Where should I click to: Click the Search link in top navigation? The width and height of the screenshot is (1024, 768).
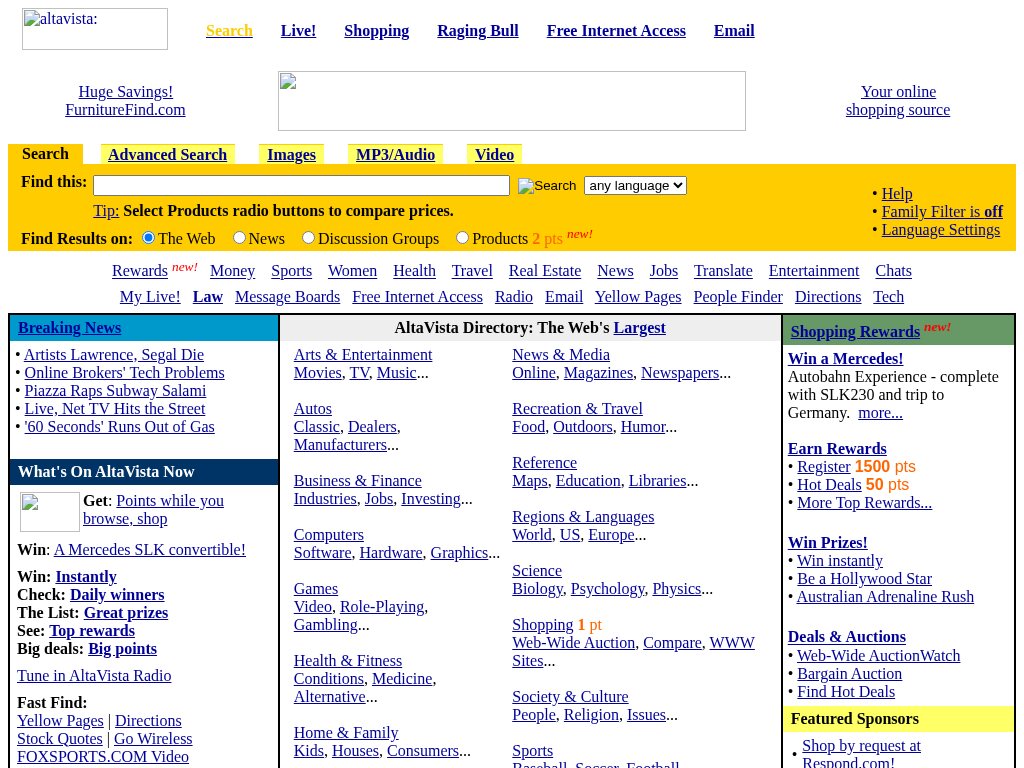coord(229,31)
